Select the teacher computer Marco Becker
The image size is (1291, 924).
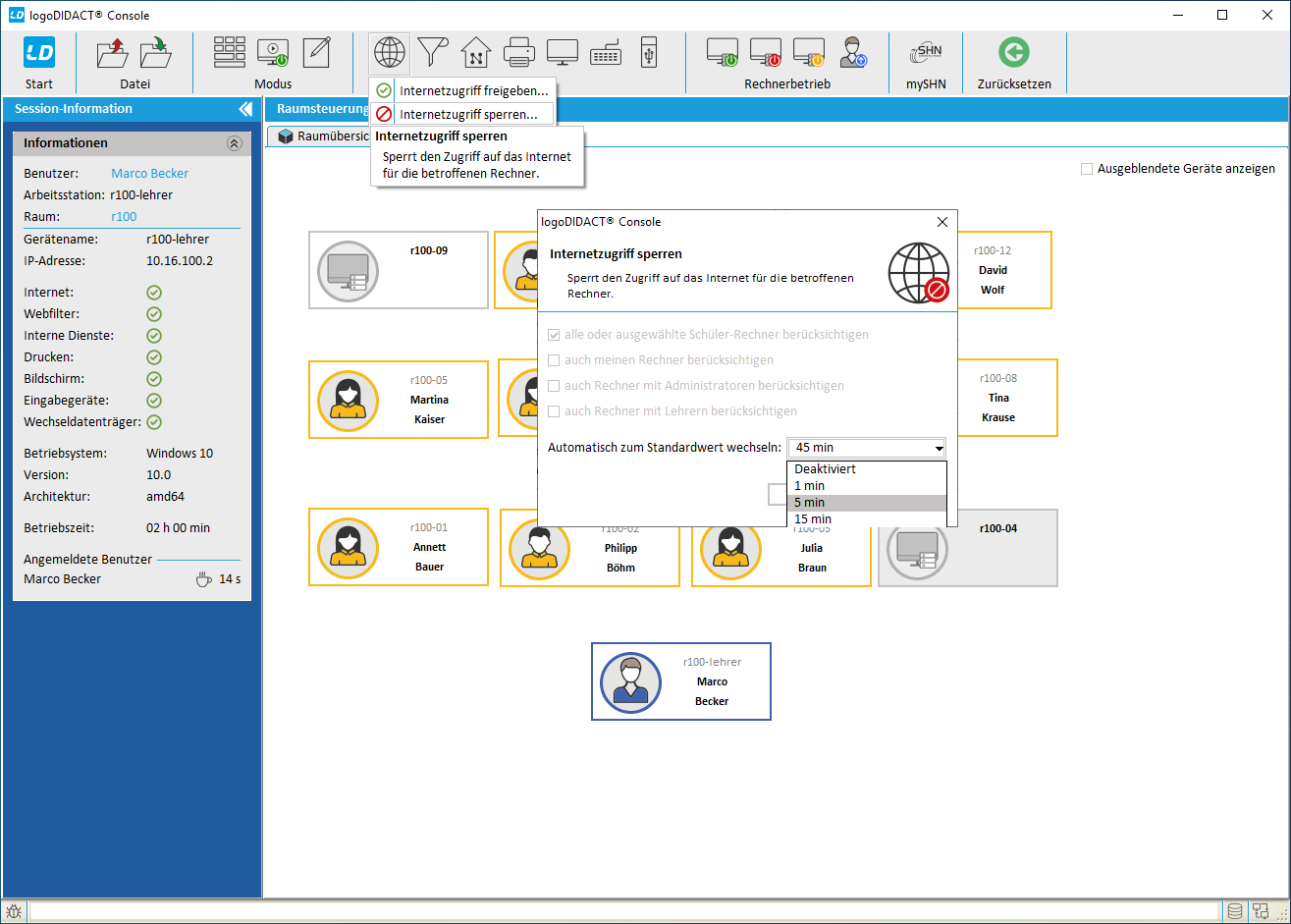[681, 681]
